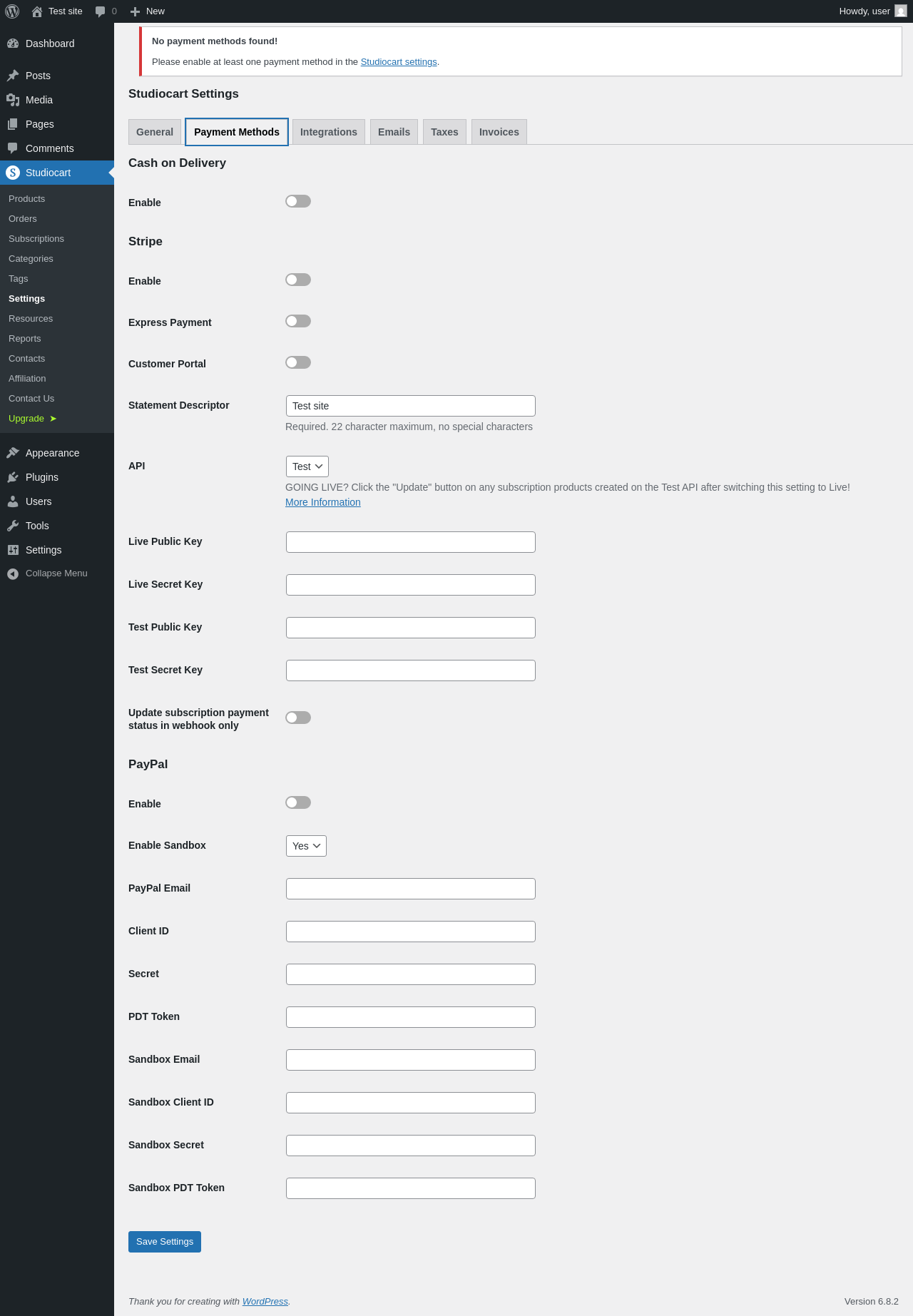Open the More Information link
The width and height of the screenshot is (913, 1316).
[323, 502]
